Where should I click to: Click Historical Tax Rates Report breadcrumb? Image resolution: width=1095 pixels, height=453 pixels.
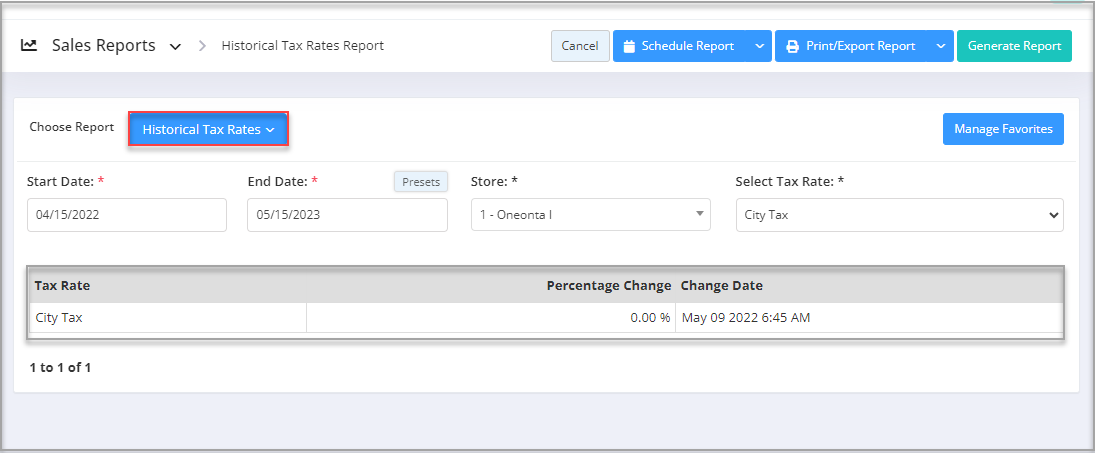click(302, 46)
